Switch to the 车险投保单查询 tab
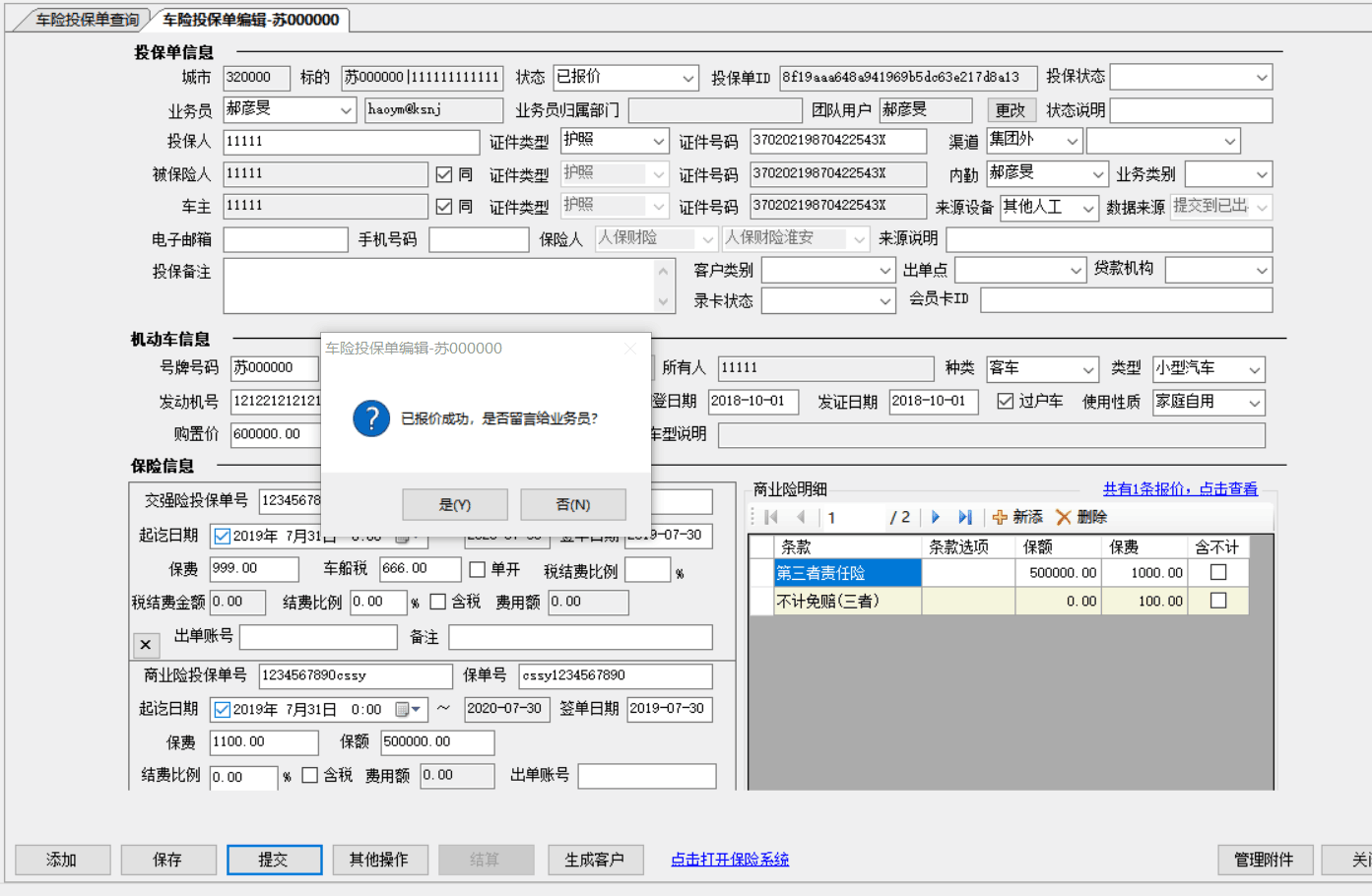 point(87,20)
